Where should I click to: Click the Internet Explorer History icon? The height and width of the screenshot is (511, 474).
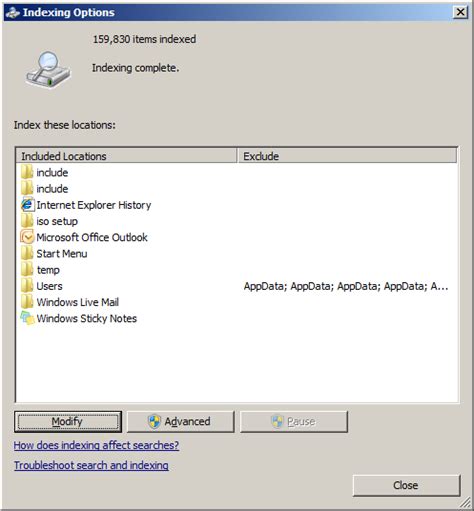(27, 205)
